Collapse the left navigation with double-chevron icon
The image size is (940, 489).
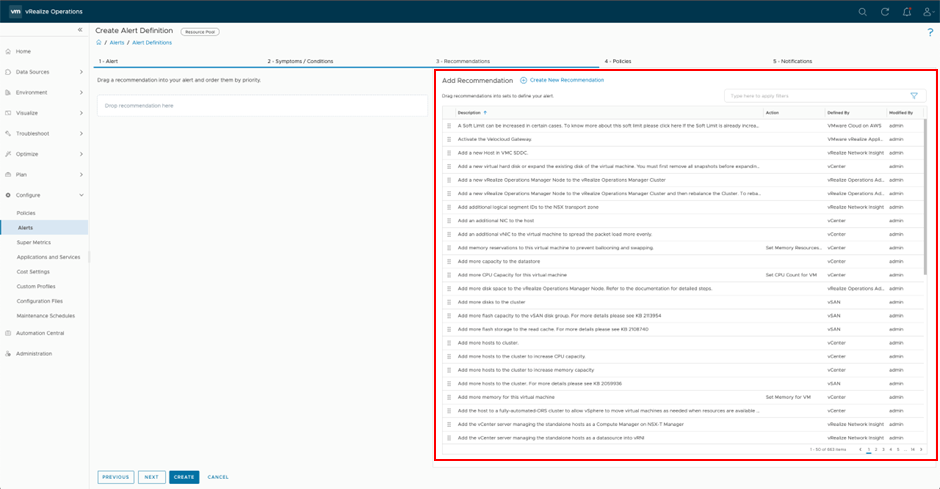(x=80, y=29)
